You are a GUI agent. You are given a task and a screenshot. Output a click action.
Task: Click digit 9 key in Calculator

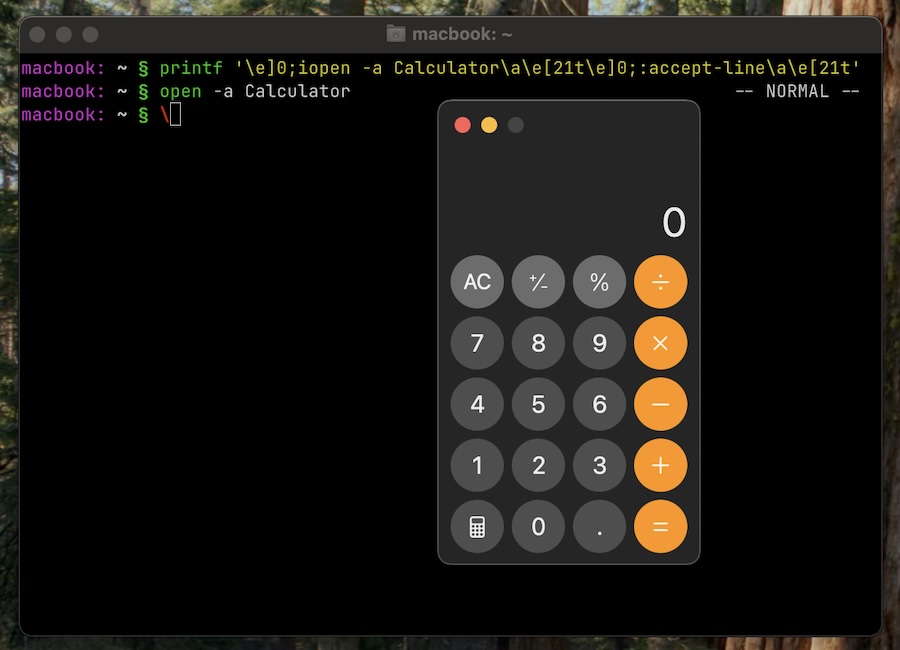tap(599, 343)
